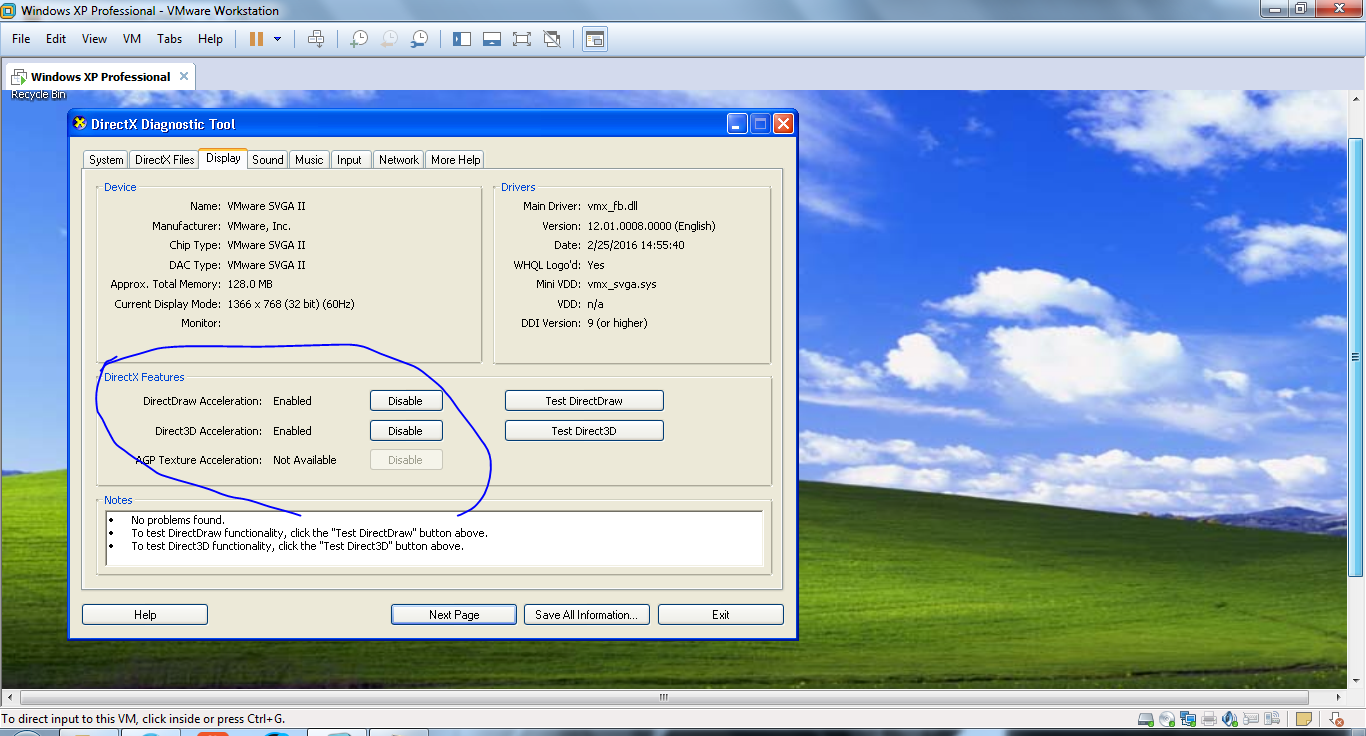Viewport: 1366px width, 736px height.
Task: Click the 'No problems found.' note
Action: (178, 520)
